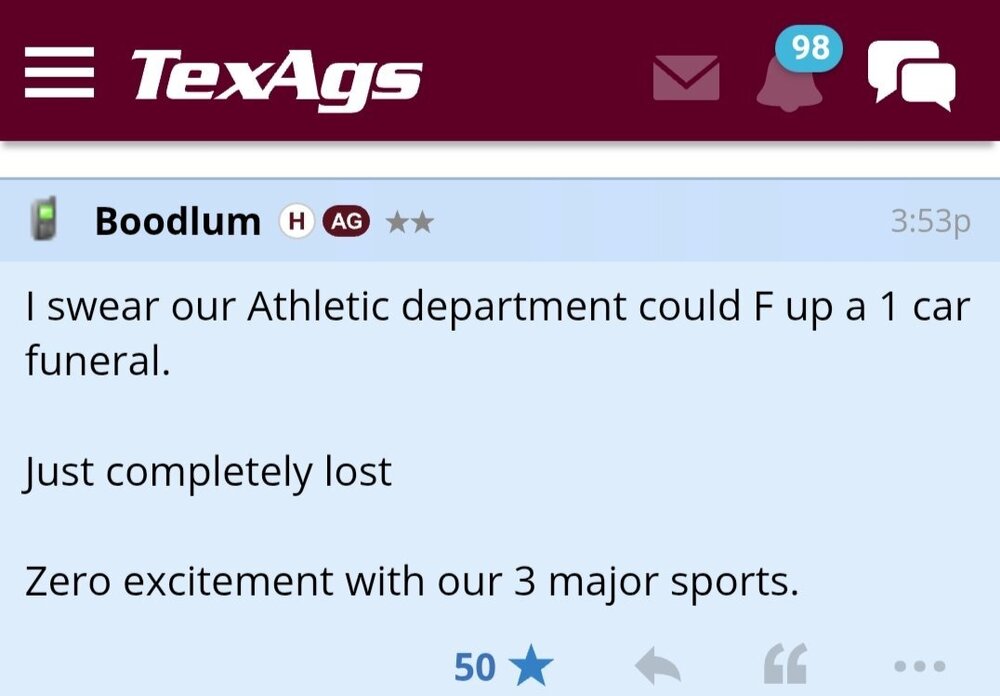This screenshot has width=1000, height=696.
Task: Click the H badge next to Boodlum
Action: [295, 221]
